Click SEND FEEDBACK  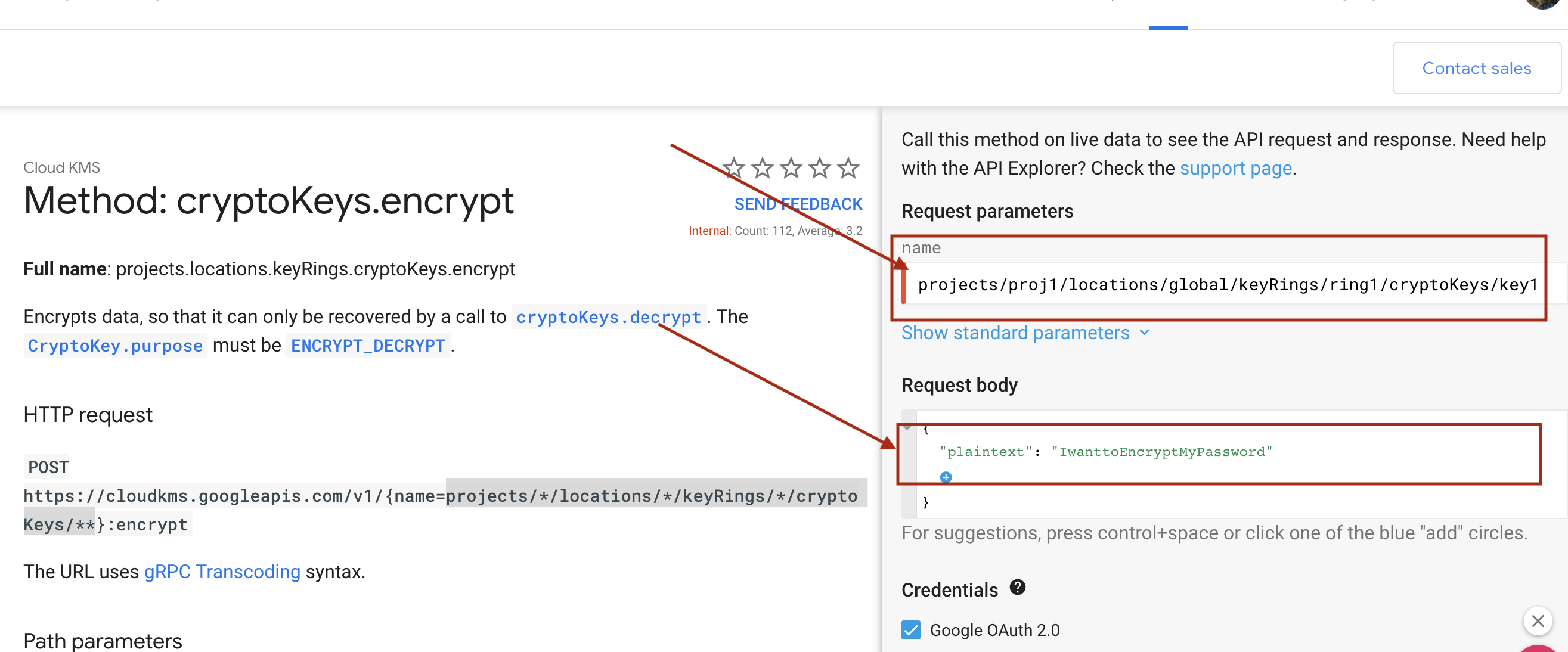(x=798, y=204)
